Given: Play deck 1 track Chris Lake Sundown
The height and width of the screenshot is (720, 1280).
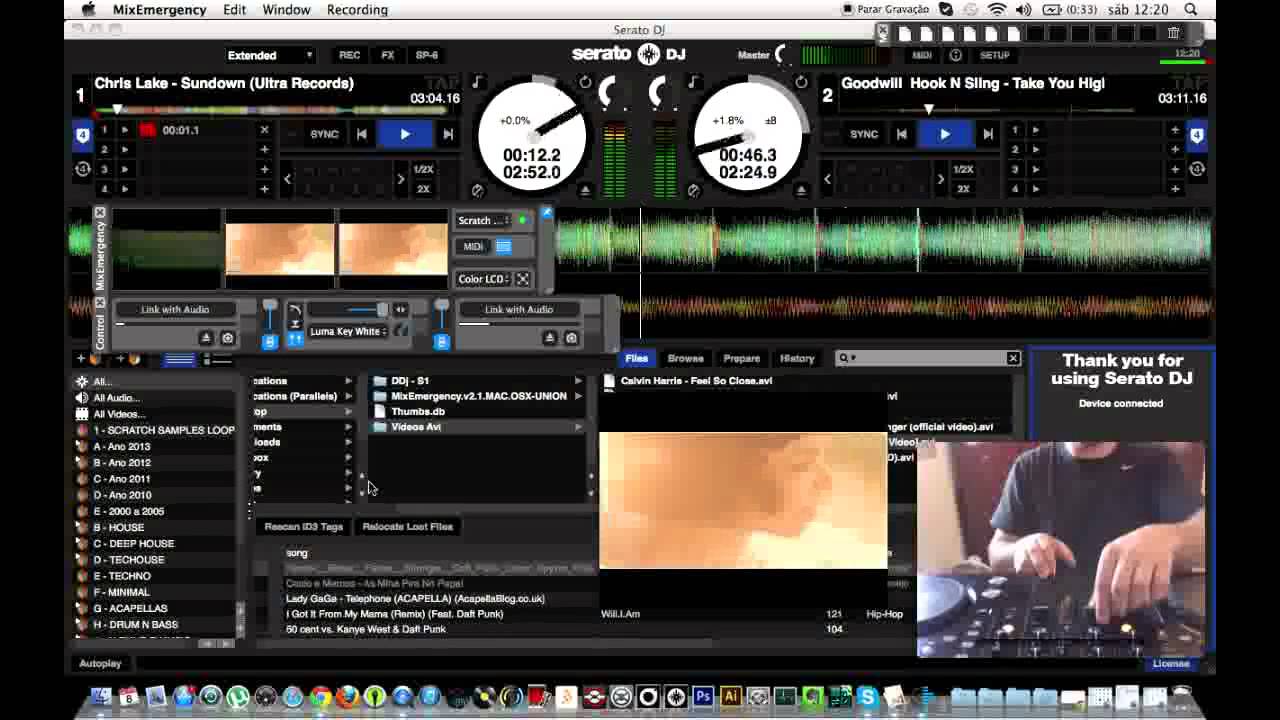Looking at the screenshot, I should tap(404, 134).
